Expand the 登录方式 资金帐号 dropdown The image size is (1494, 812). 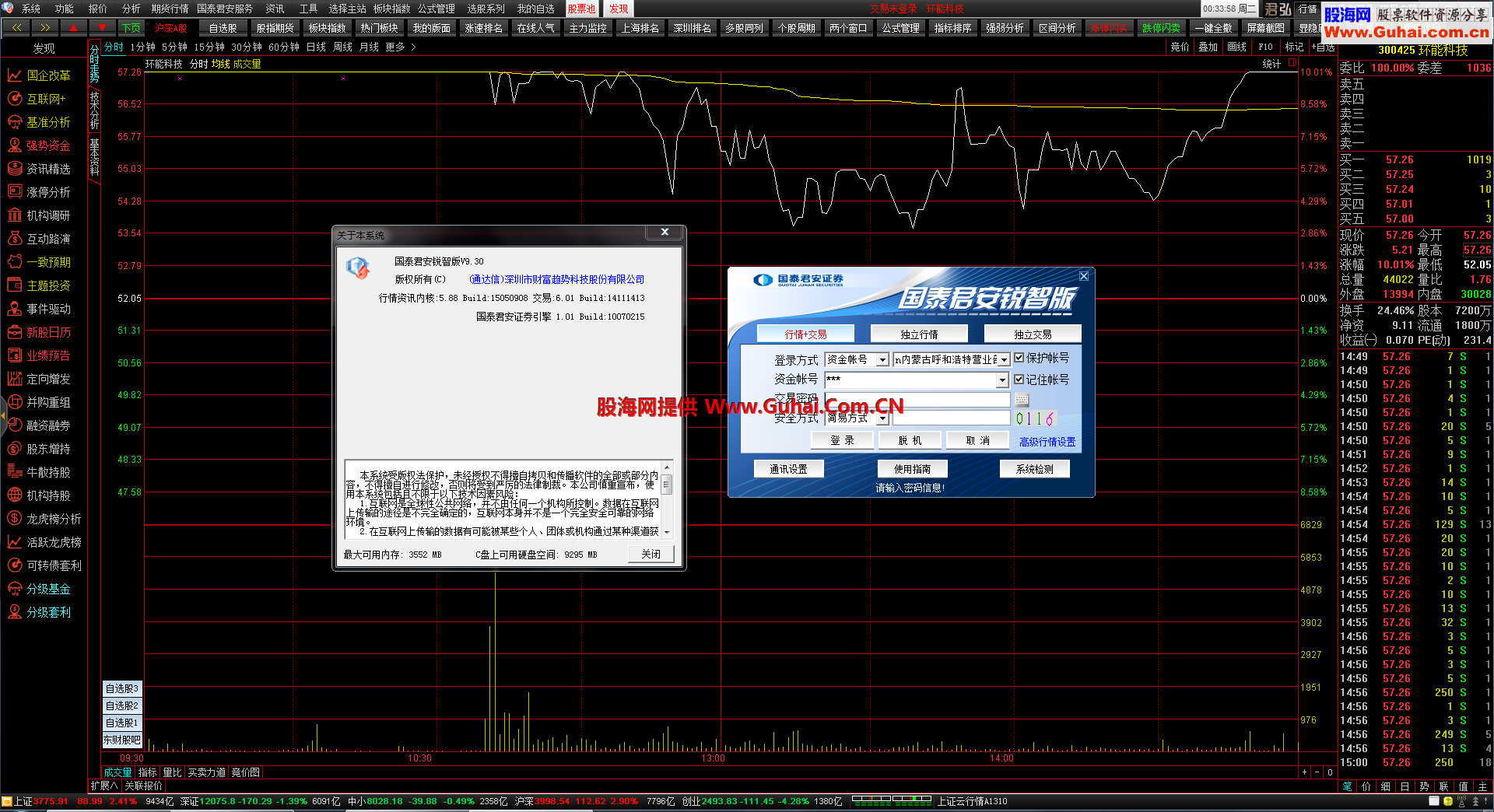tap(882, 359)
